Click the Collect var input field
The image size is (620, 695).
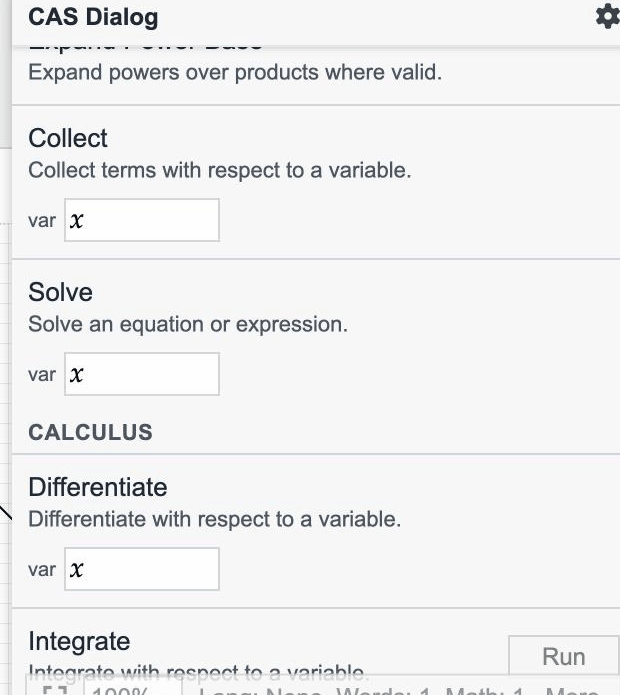pyautogui.click(x=142, y=220)
